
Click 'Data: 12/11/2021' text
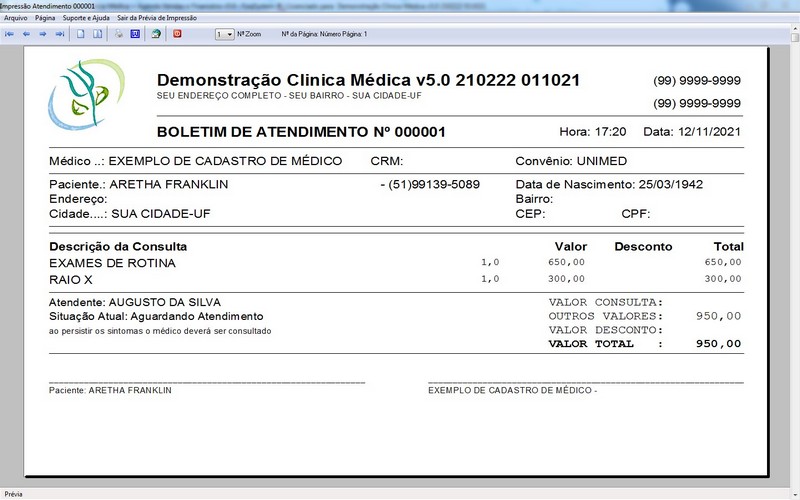(691, 132)
